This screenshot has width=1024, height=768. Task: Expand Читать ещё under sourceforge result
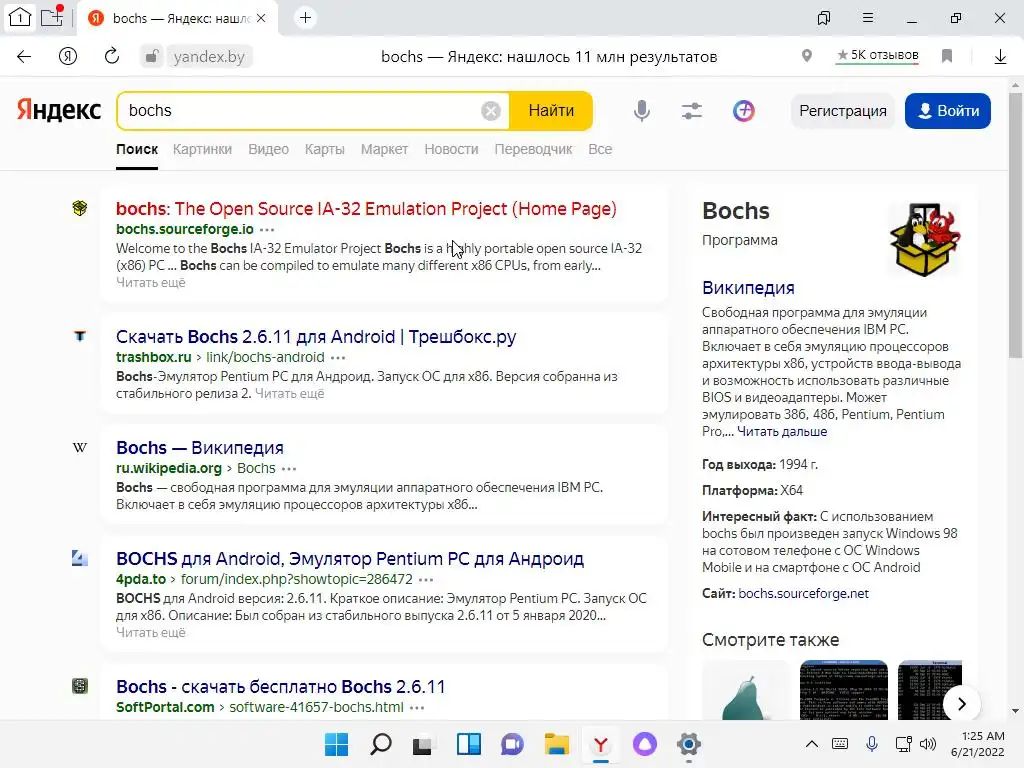pyautogui.click(x=151, y=282)
